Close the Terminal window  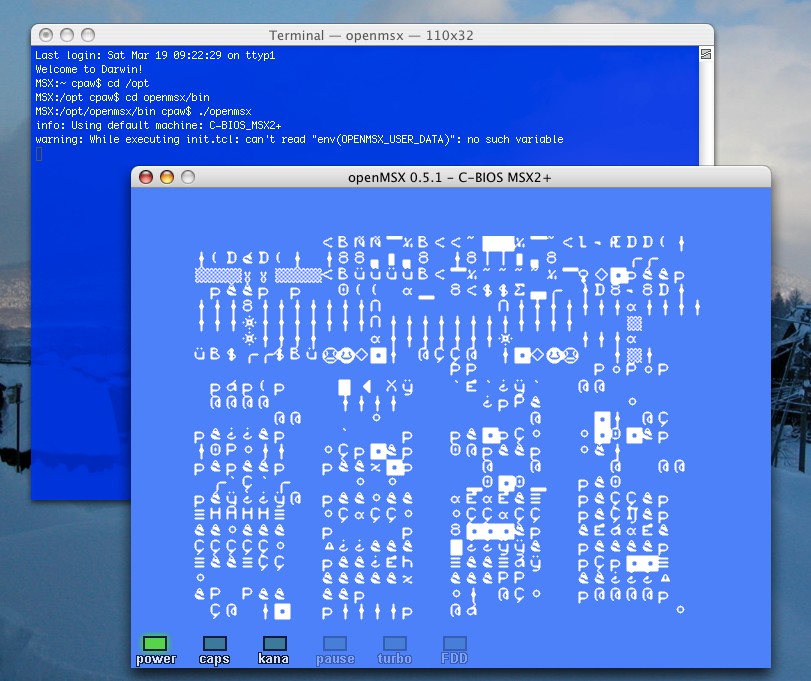46,35
